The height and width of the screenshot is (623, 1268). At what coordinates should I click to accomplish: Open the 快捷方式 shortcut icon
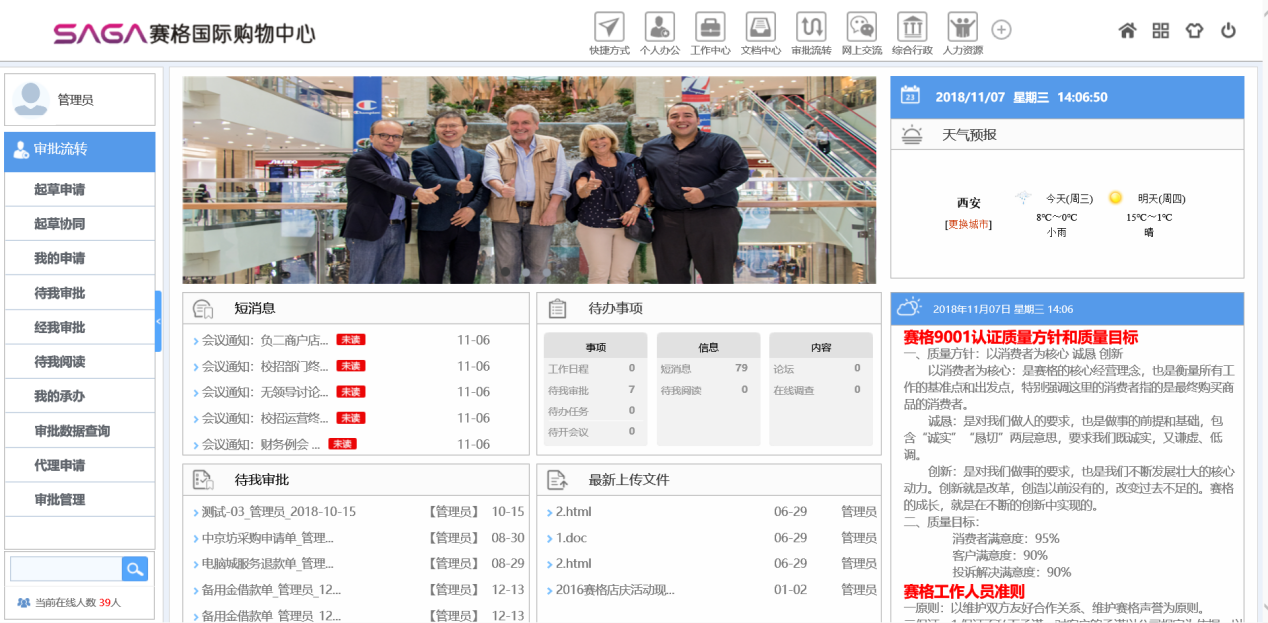pos(609,27)
